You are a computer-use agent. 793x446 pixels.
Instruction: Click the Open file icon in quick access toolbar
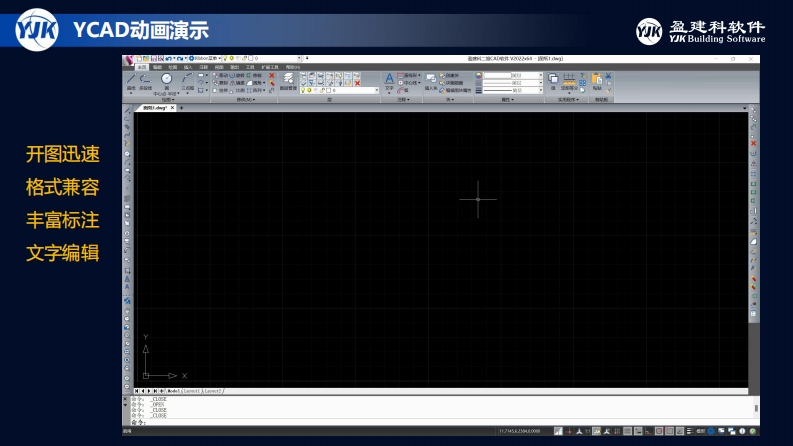point(146,58)
